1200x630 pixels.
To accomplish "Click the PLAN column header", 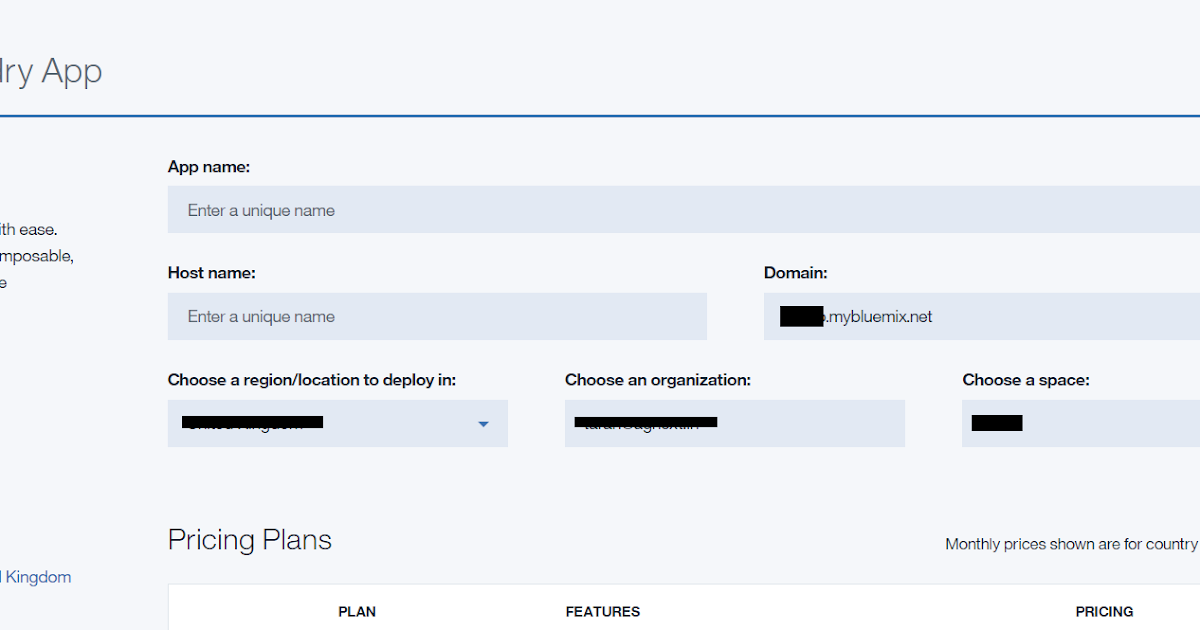I will tap(357, 611).
